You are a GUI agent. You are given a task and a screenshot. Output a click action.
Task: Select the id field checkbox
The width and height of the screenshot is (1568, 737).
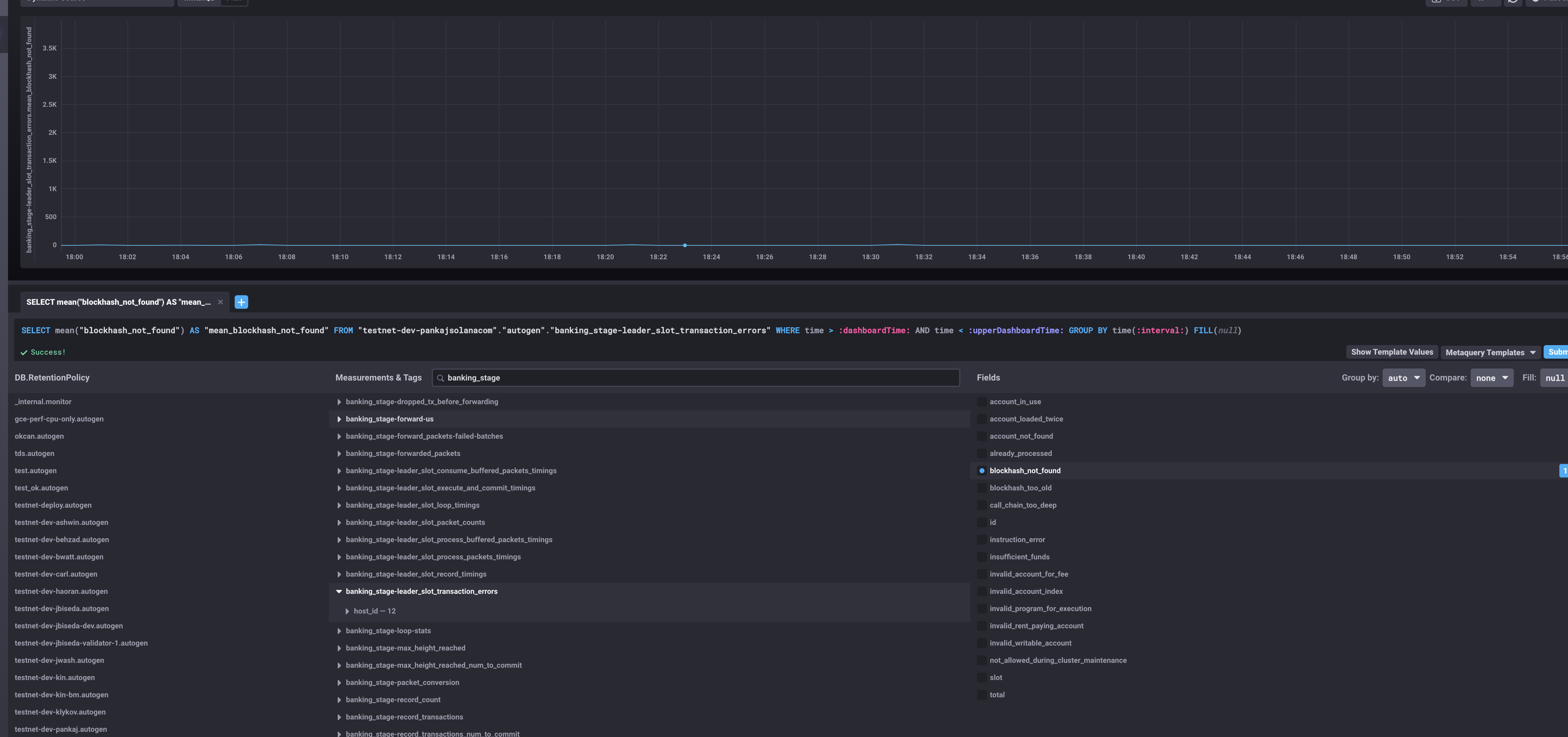(982, 522)
